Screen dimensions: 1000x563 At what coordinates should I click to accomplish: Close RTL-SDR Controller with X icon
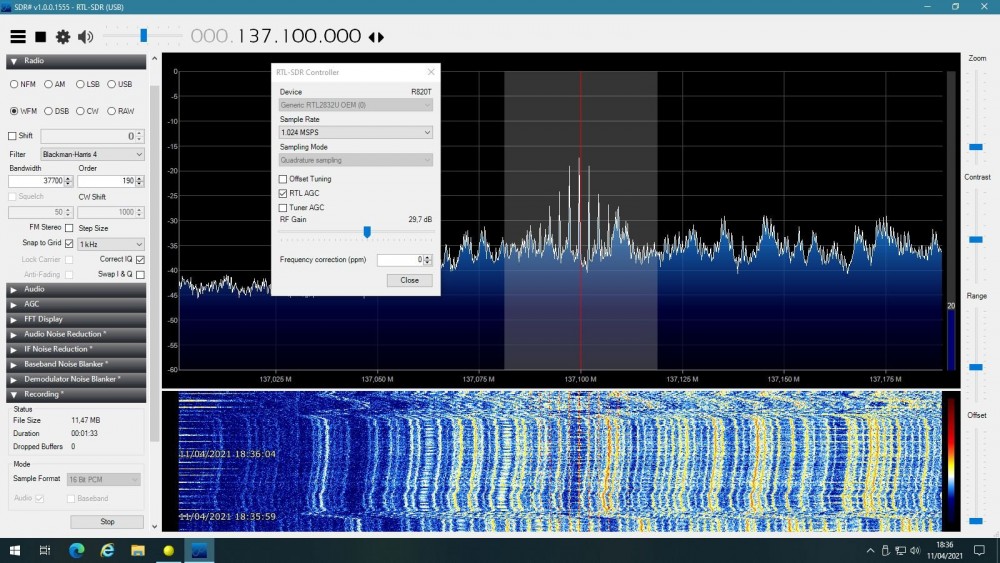pos(431,72)
